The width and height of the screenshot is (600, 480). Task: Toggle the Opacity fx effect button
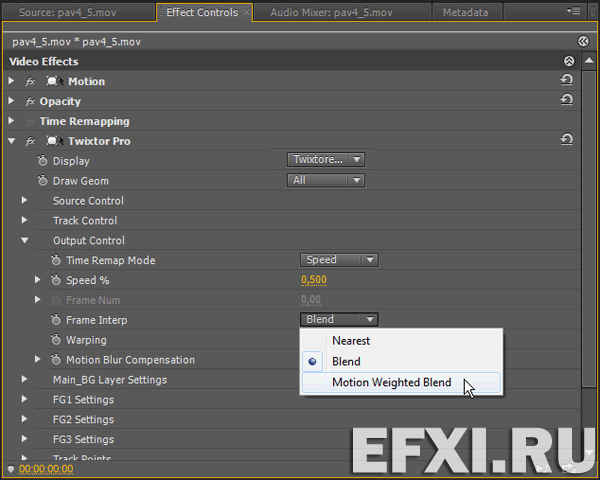(30, 101)
